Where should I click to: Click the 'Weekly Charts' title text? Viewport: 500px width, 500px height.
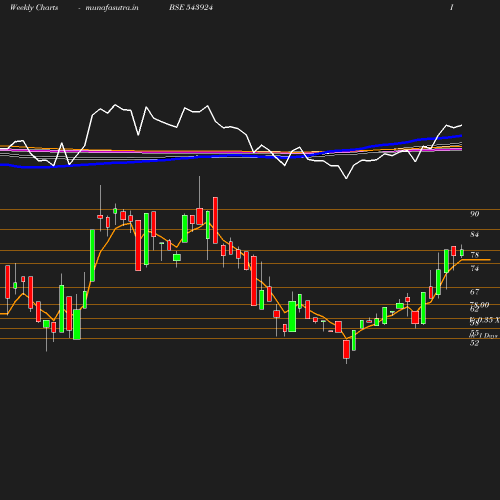[34, 8]
